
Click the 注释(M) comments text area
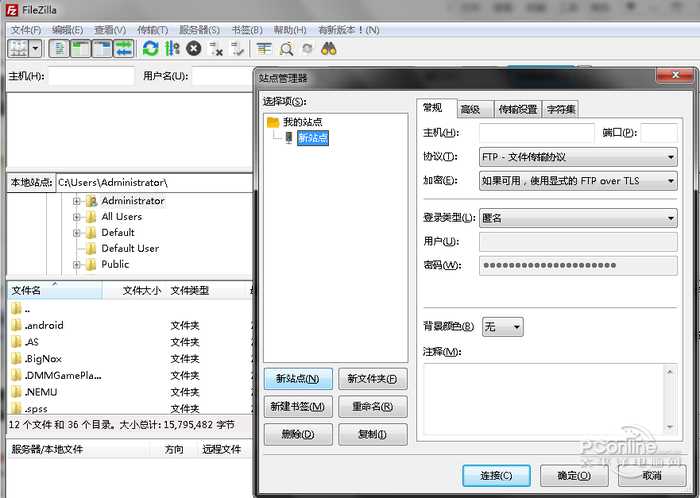(x=544, y=399)
